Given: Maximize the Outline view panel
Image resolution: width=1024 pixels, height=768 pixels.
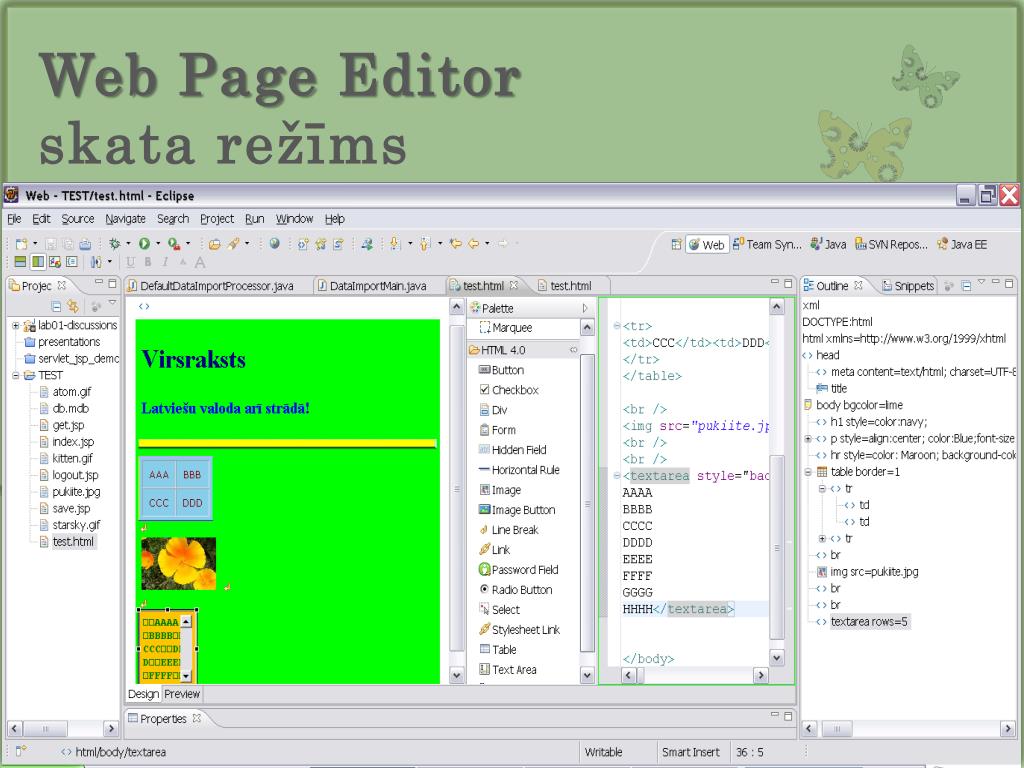Looking at the screenshot, I should [x=1009, y=283].
